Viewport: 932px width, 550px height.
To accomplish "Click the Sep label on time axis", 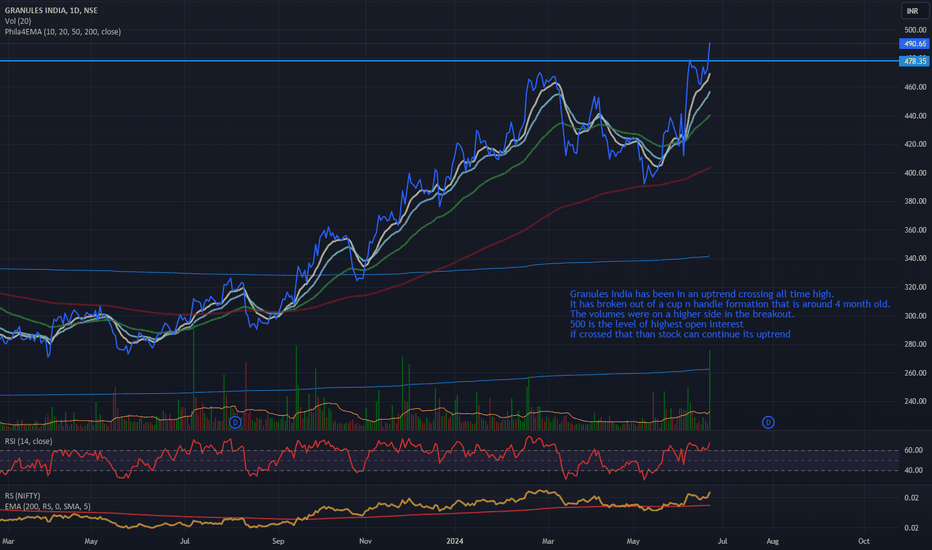I will click(x=278, y=541).
